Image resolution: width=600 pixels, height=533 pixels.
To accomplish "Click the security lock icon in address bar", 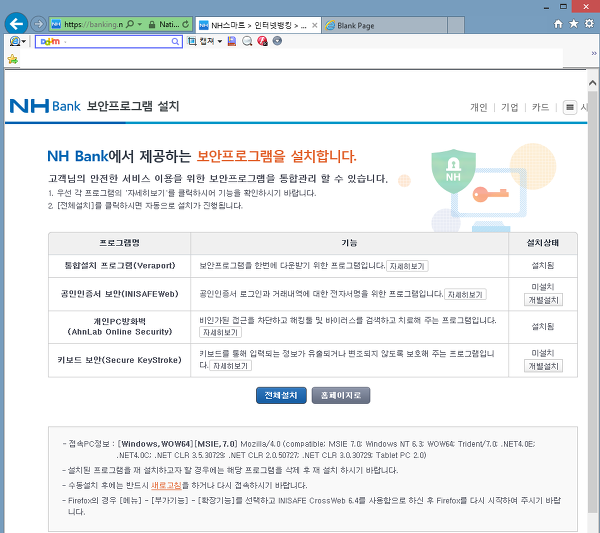I will click(x=152, y=24).
